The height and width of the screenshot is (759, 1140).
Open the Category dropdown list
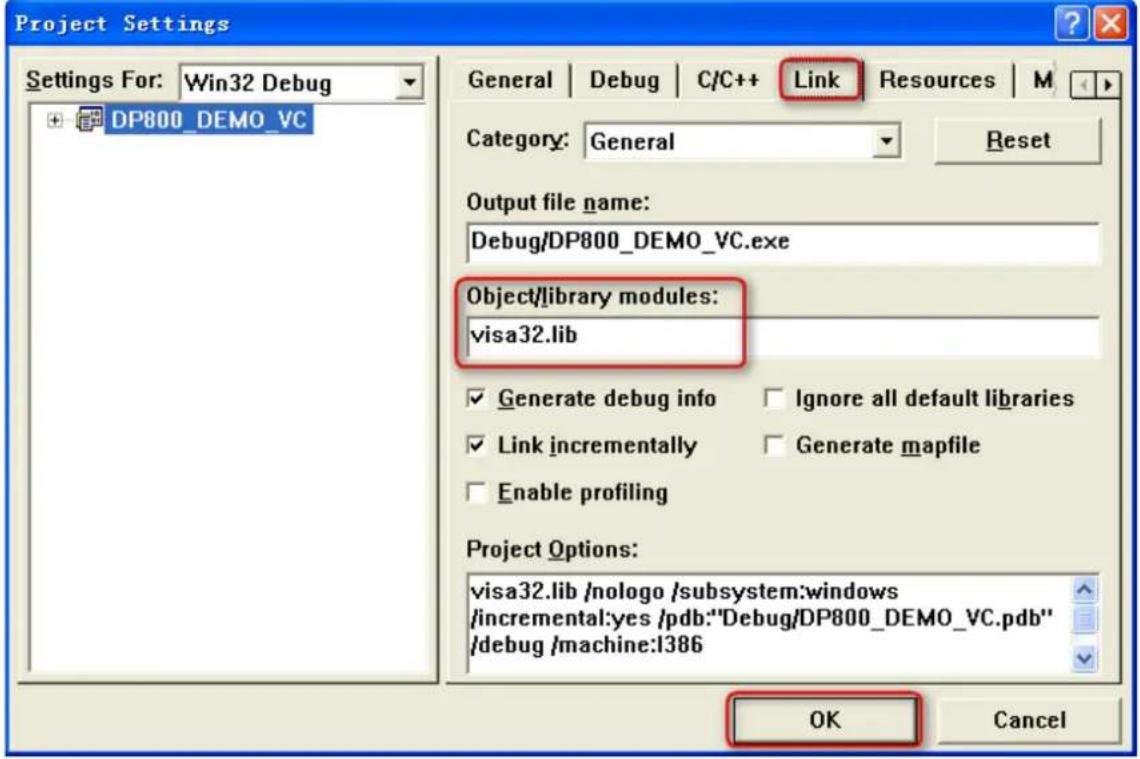pos(886,140)
